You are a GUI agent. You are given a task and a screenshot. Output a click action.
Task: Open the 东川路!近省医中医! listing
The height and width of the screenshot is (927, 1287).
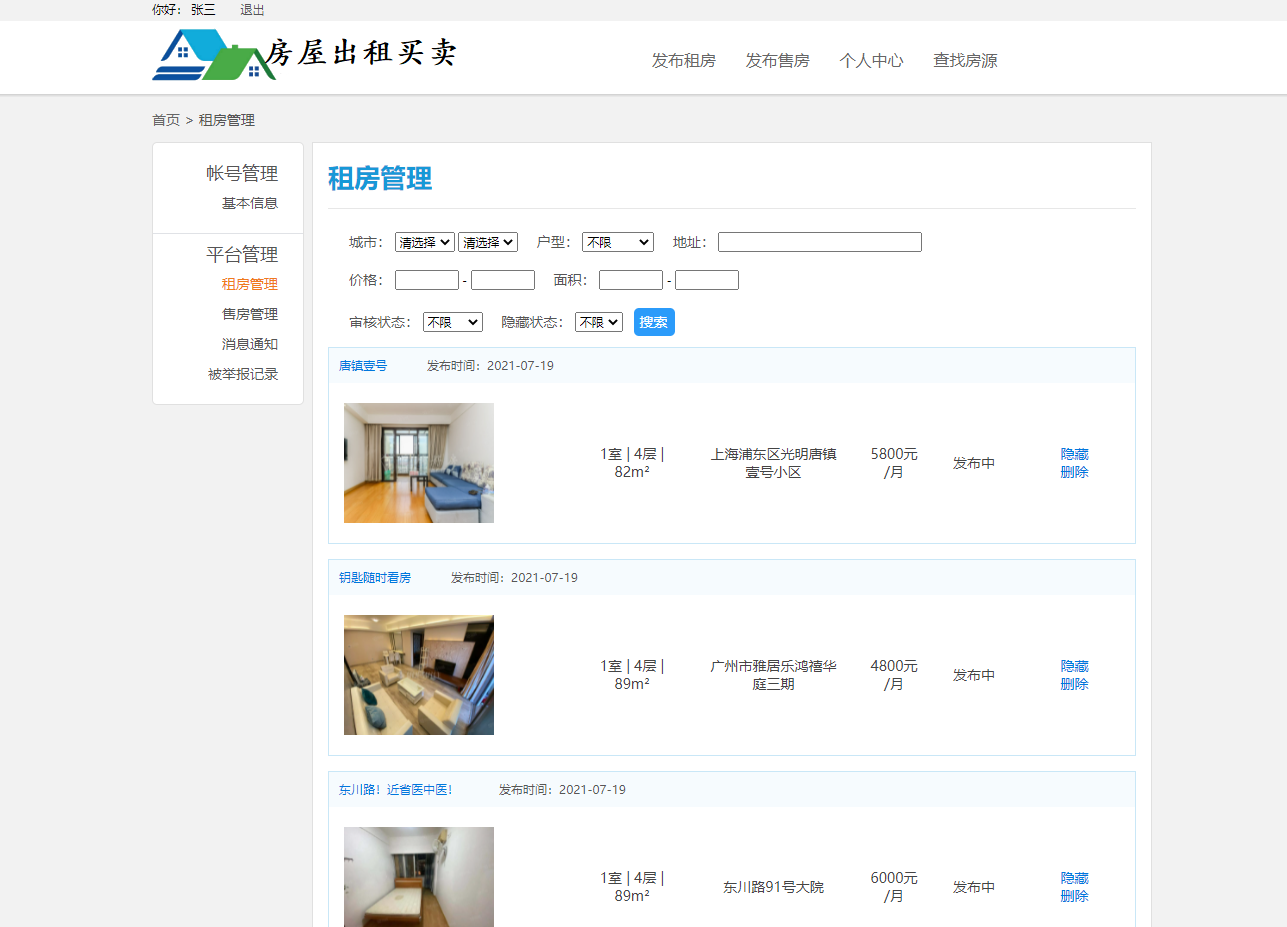tap(395, 789)
